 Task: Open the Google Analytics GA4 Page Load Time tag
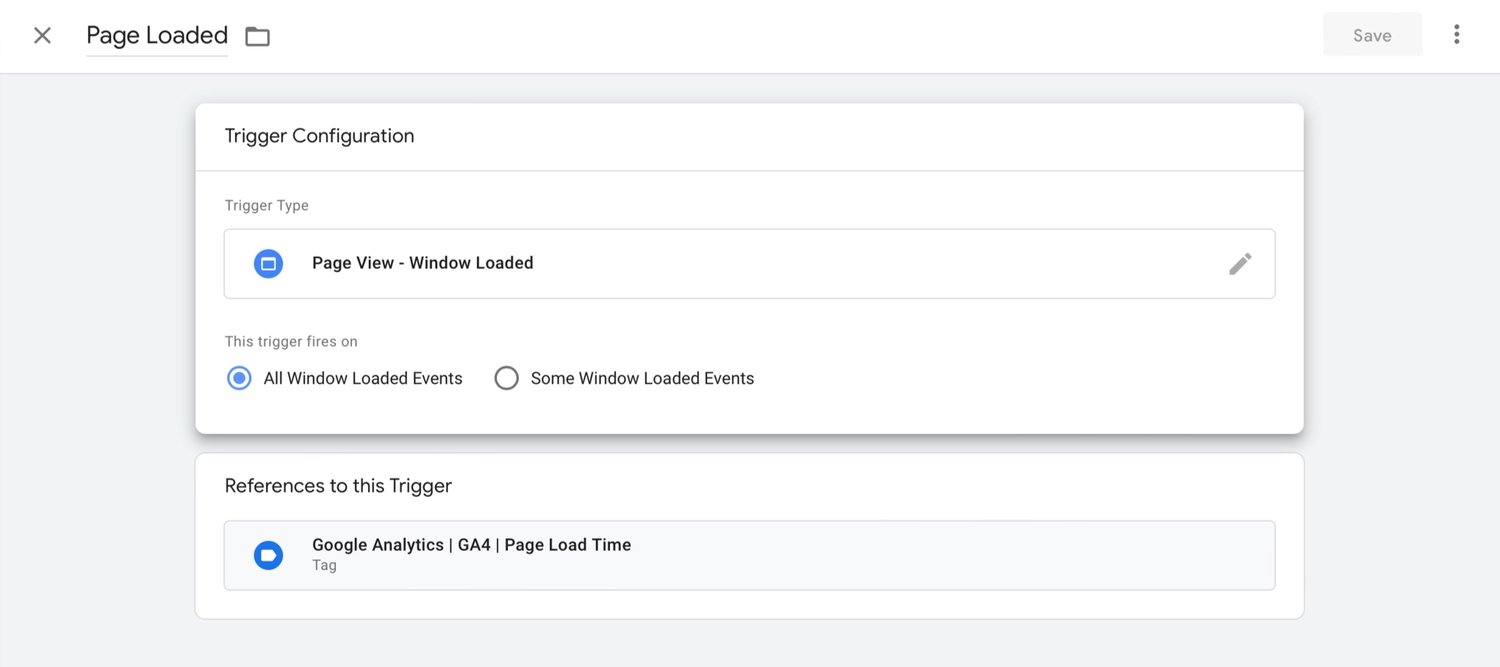(471, 545)
